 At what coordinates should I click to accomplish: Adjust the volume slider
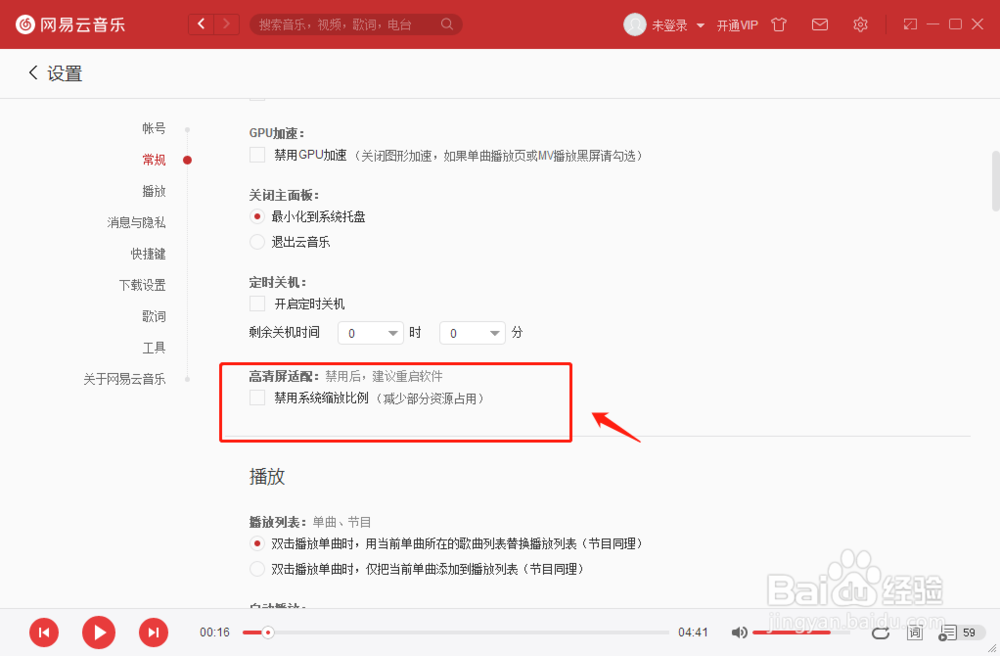[x=801, y=632]
